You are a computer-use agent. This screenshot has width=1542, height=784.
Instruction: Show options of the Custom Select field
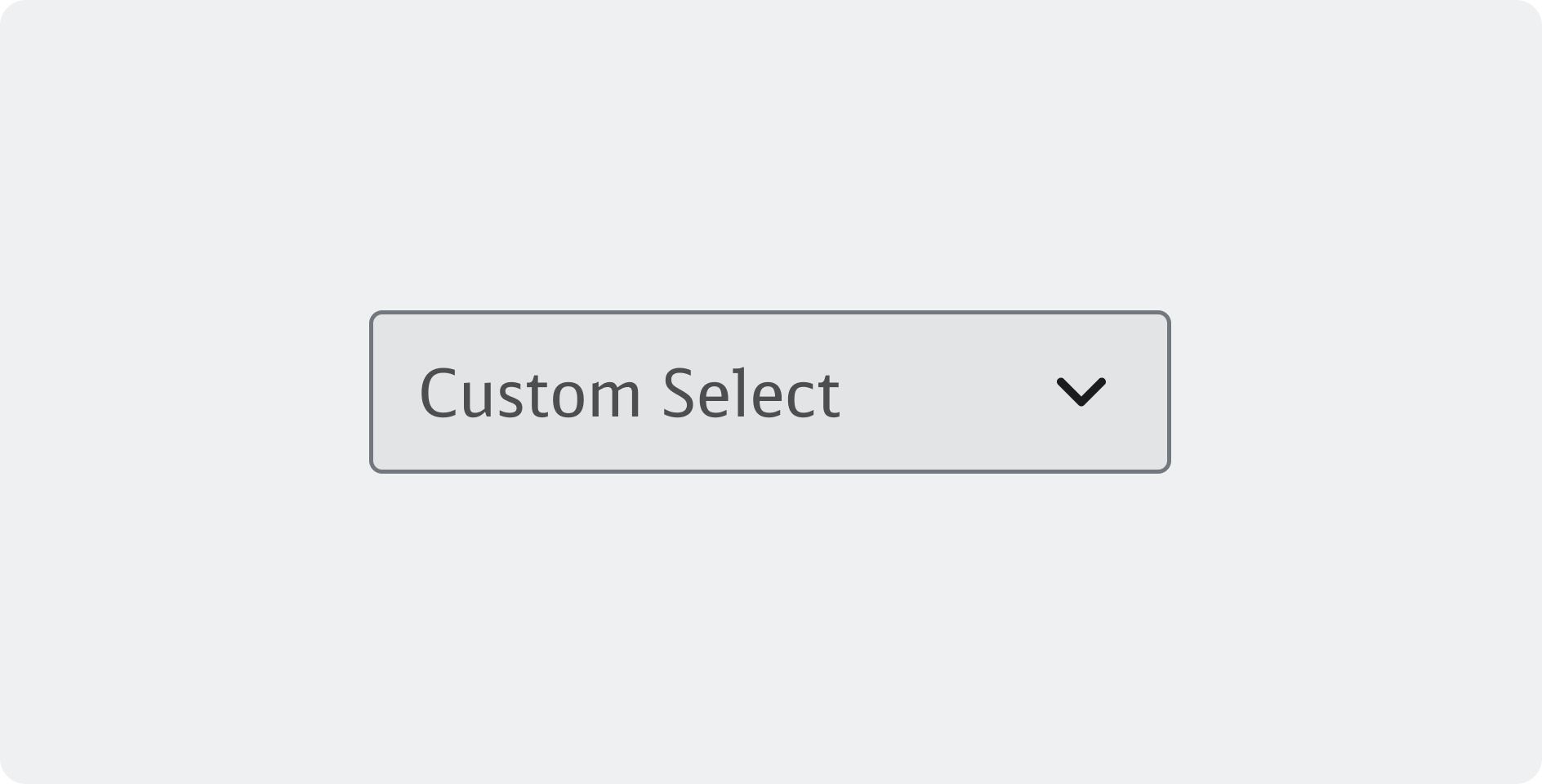(x=769, y=392)
